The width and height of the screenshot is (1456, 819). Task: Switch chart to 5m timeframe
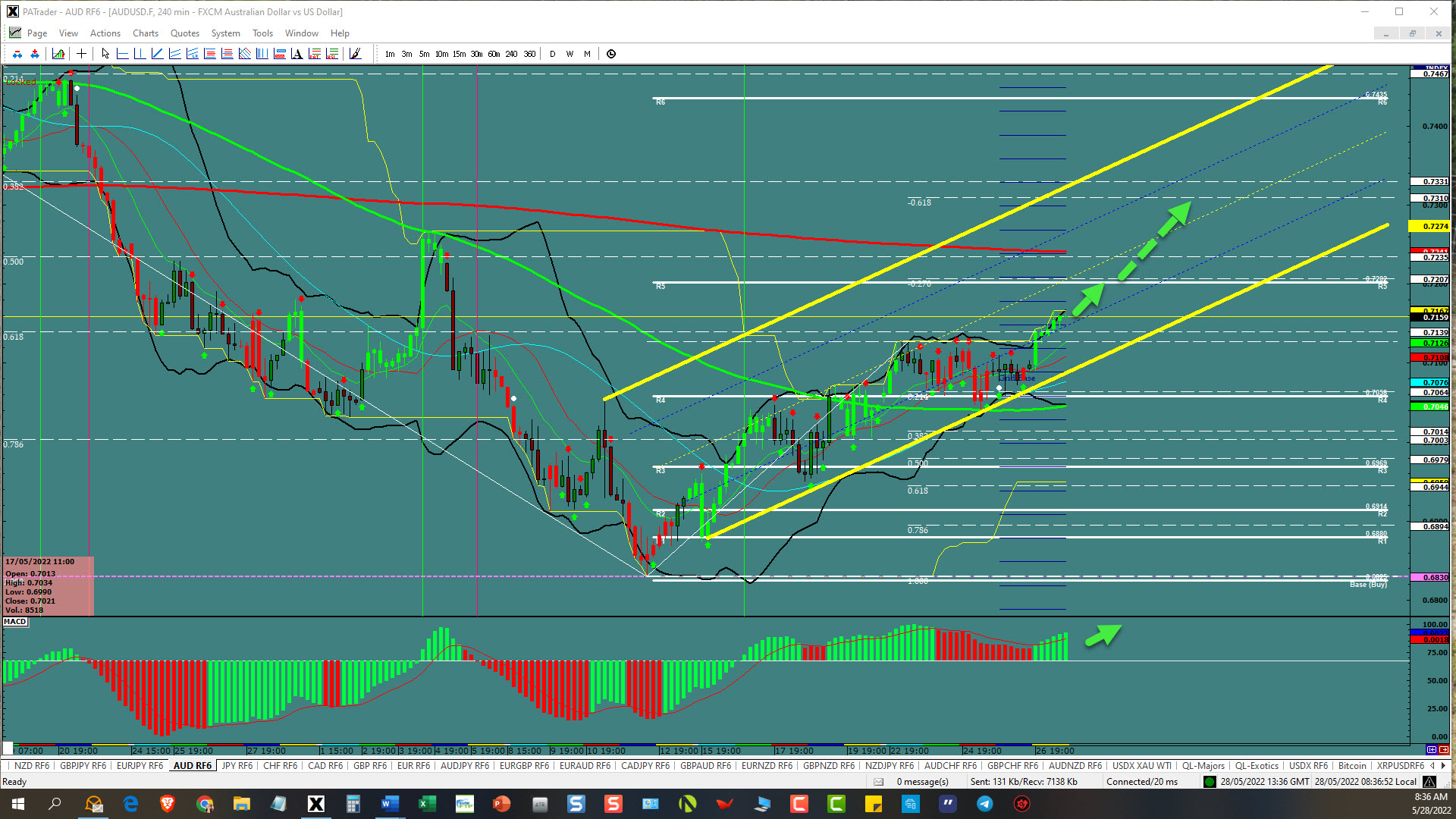tap(424, 54)
